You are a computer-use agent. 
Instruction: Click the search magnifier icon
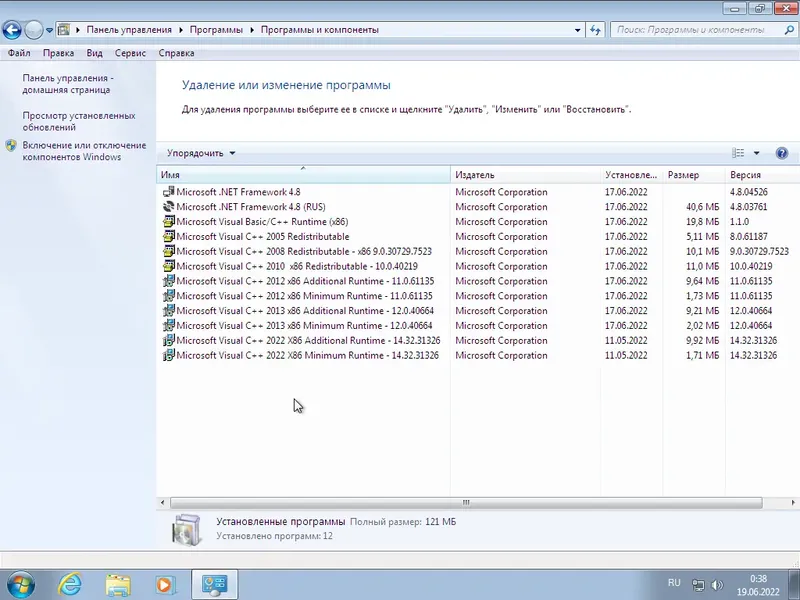pos(789,30)
